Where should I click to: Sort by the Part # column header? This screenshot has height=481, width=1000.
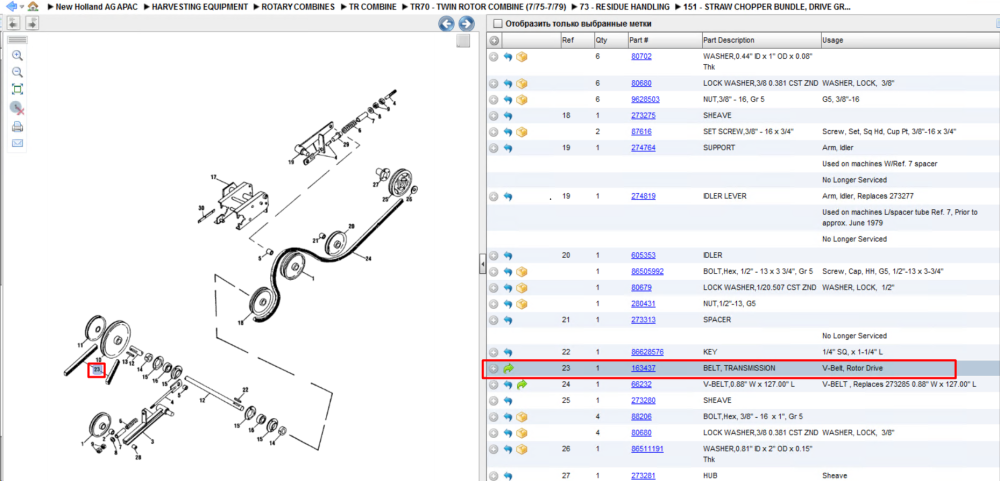point(663,40)
